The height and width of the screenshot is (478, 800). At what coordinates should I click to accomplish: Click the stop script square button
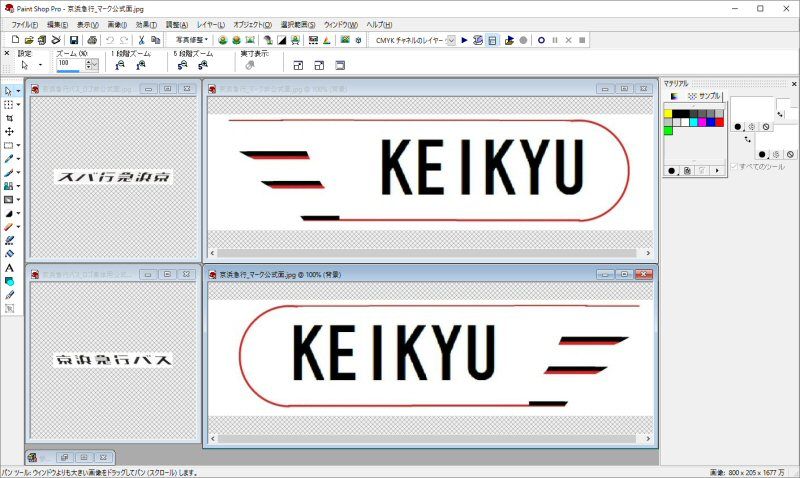click(x=582, y=40)
